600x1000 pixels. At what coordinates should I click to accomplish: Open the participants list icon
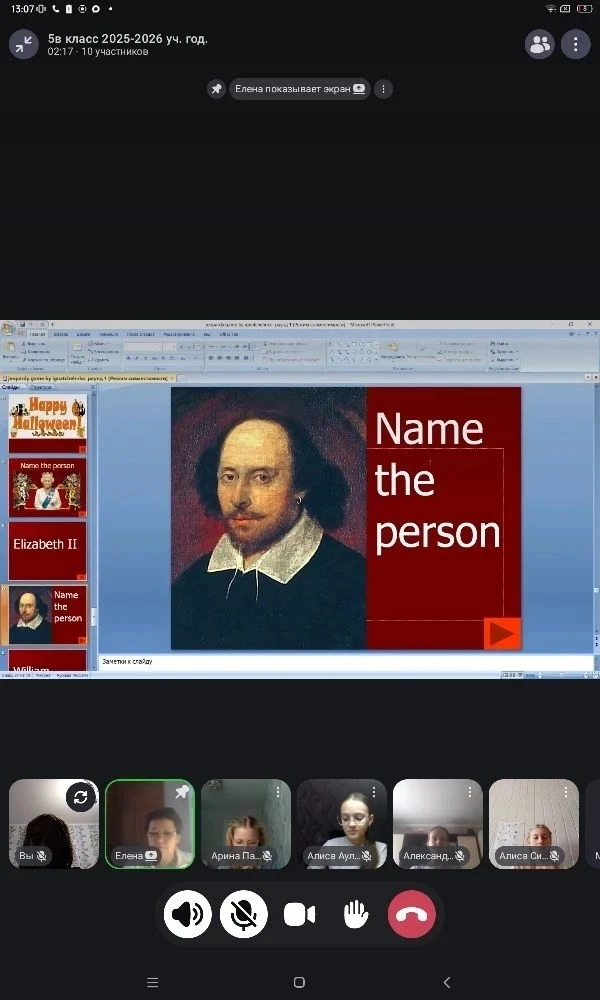540,44
